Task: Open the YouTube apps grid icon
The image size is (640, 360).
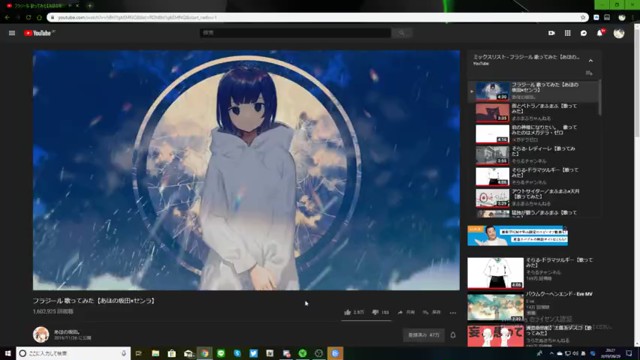Action: (x=568, y=33)
